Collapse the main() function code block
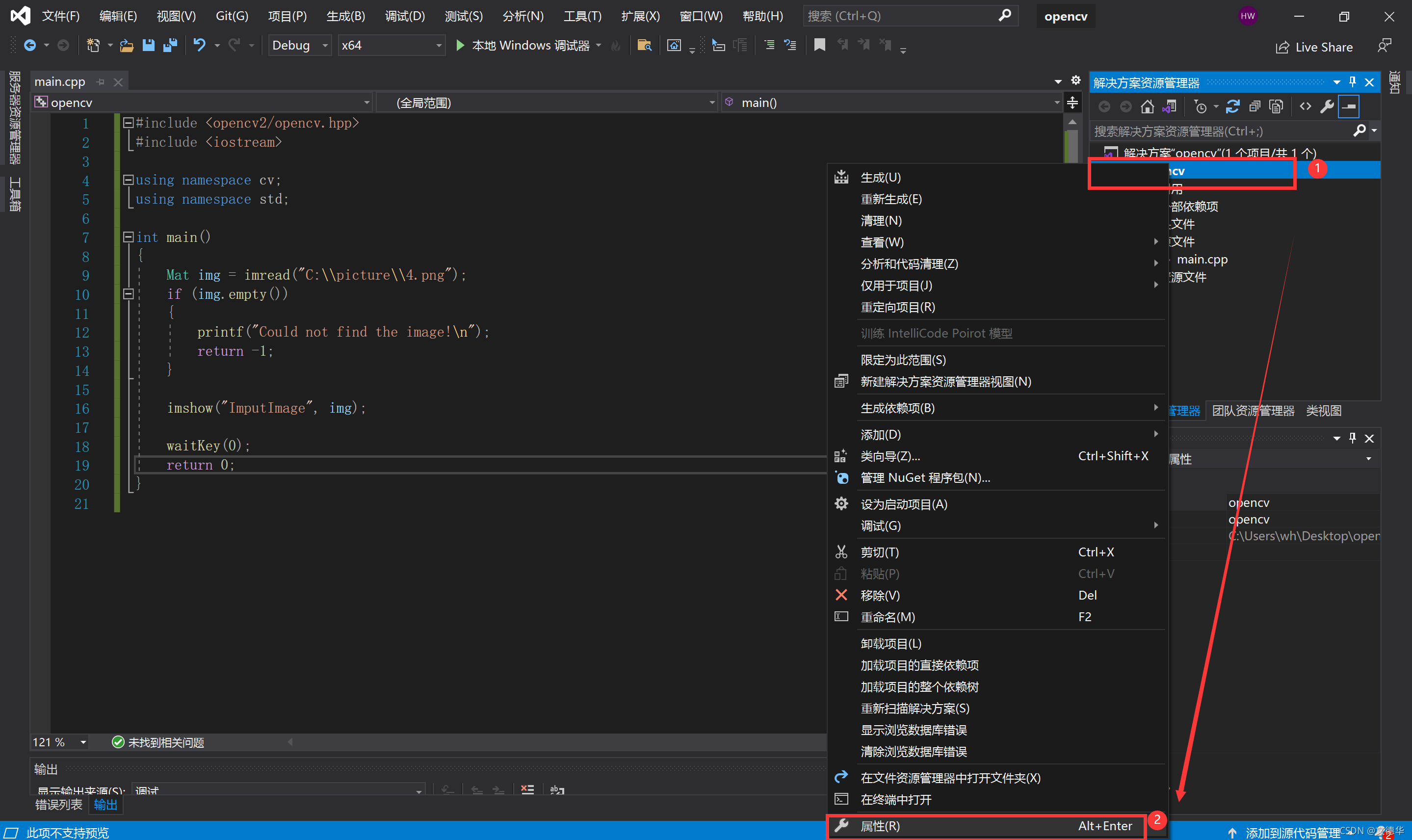 tap(129, 237)
